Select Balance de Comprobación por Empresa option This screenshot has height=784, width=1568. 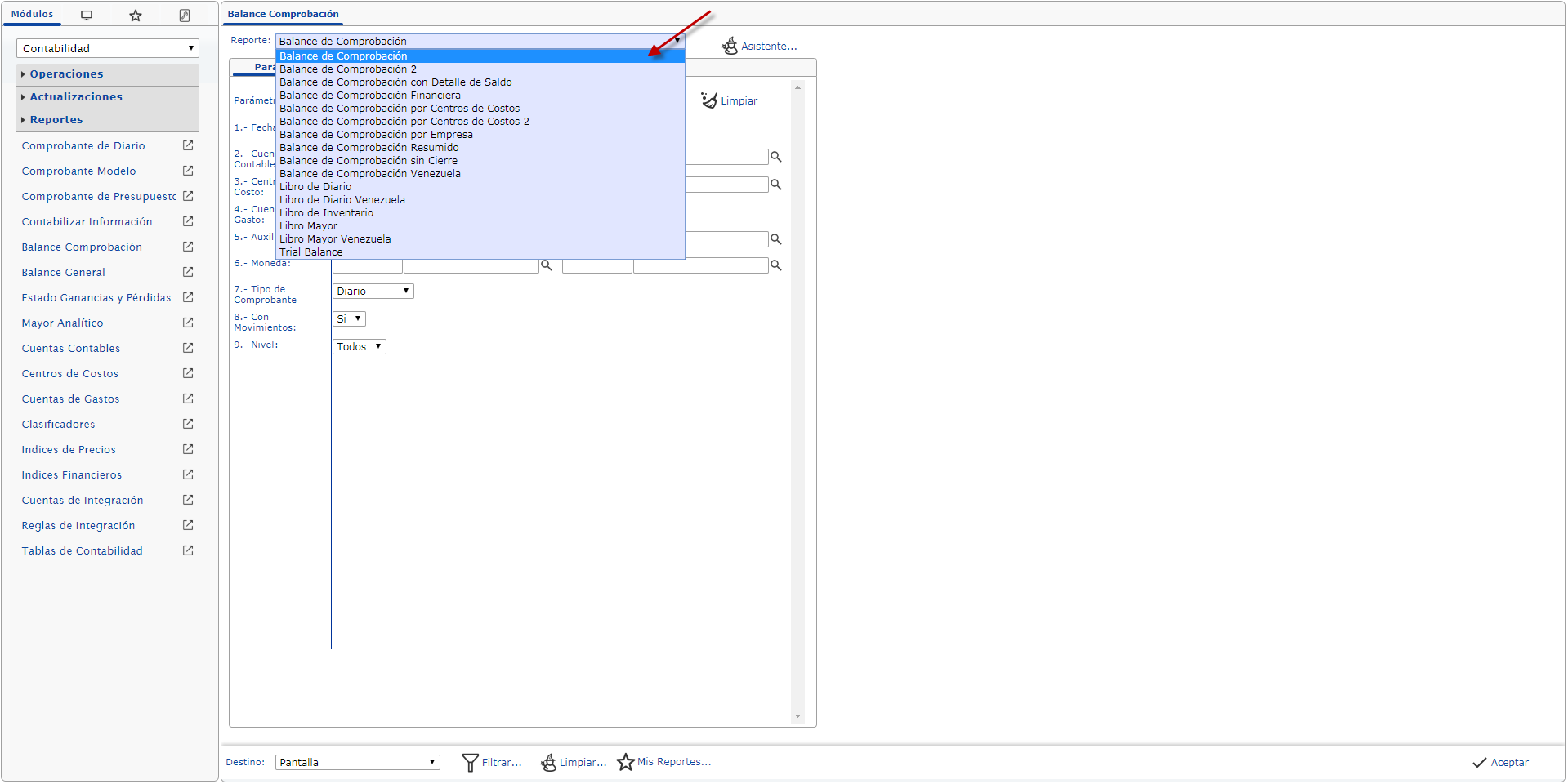pyautogui.click(x=480, y=135)
